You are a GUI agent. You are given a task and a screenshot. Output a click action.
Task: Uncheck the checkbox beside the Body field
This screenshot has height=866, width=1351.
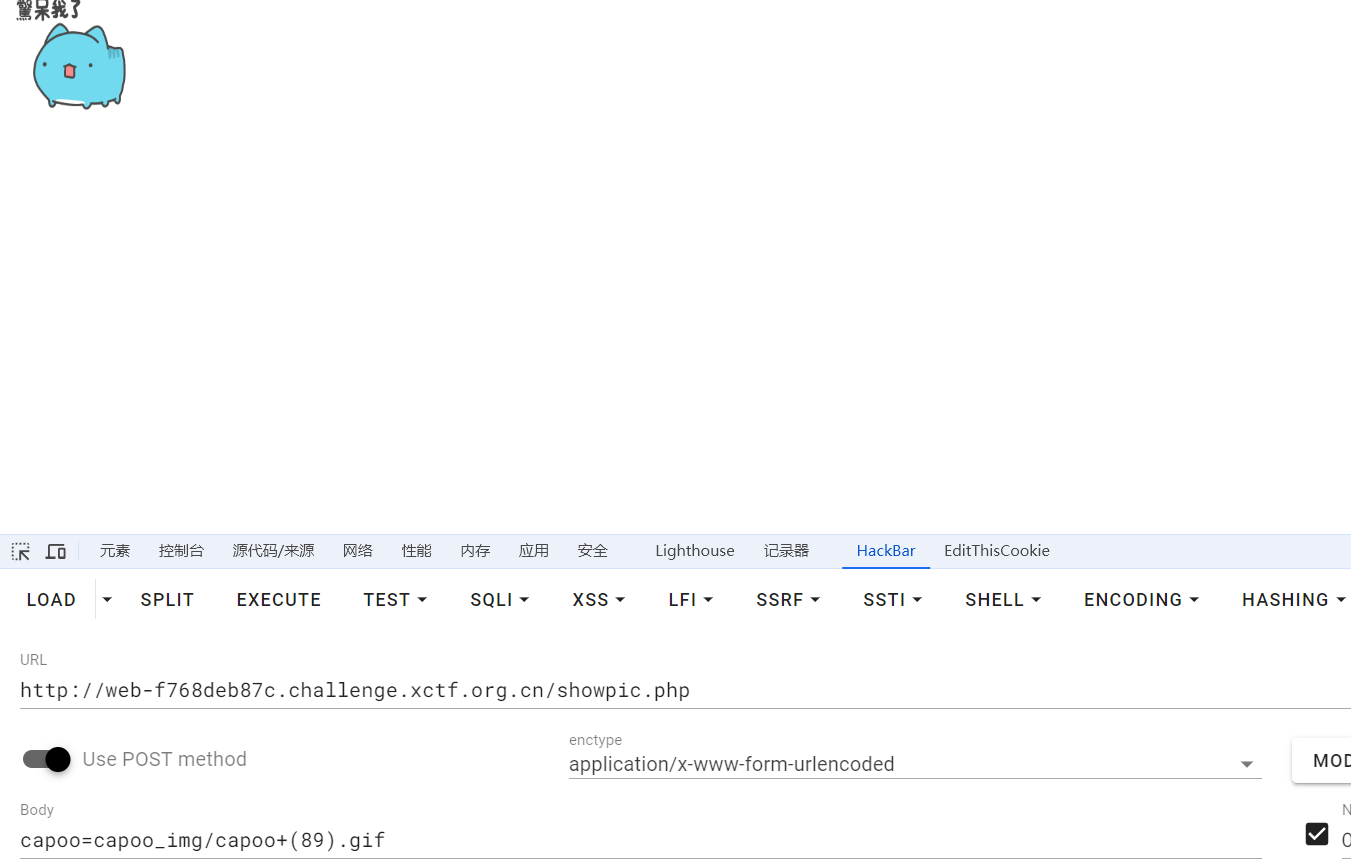click(1317, 834)
